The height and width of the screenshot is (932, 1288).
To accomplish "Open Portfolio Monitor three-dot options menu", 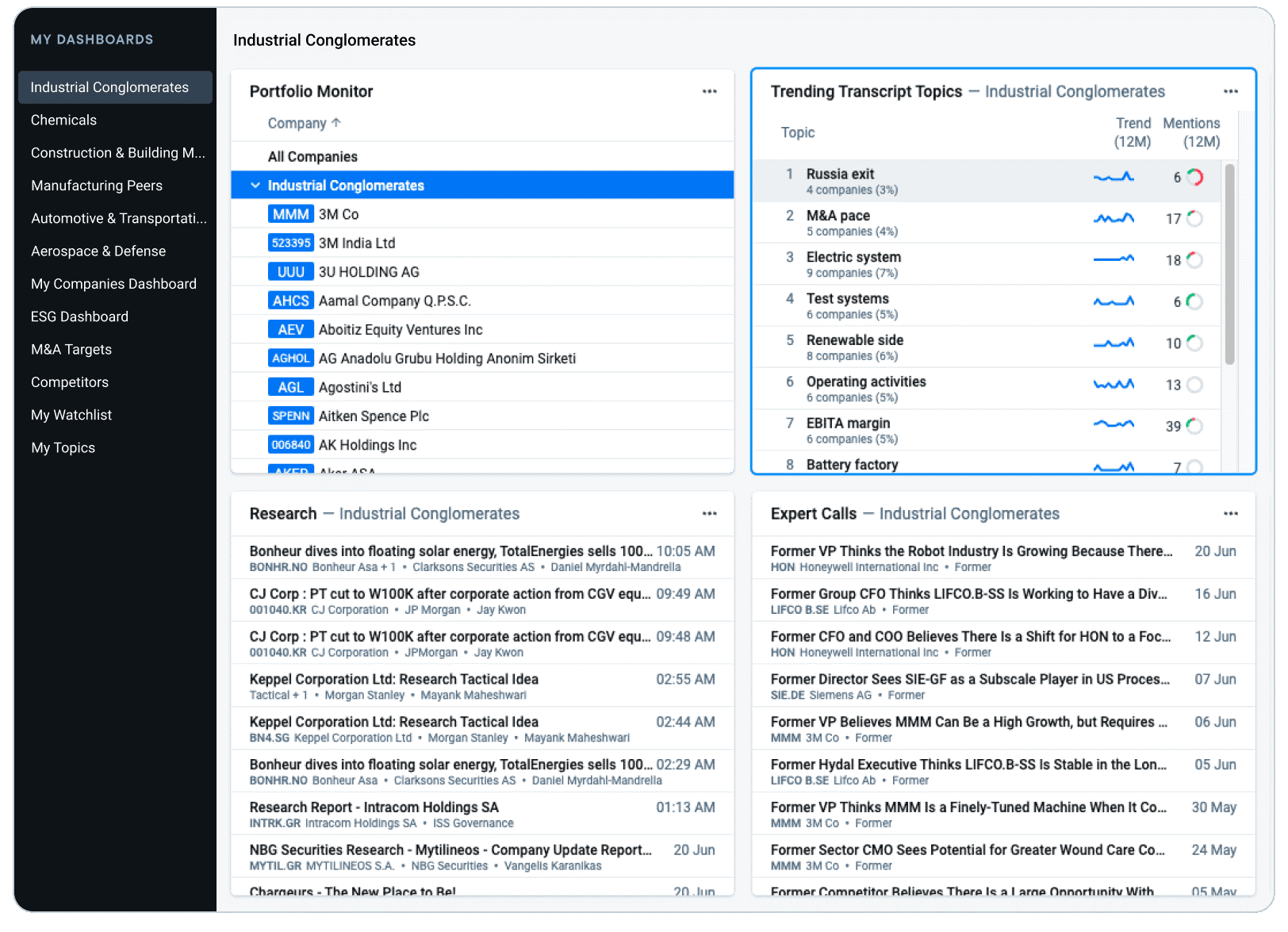I will (709, 91).
